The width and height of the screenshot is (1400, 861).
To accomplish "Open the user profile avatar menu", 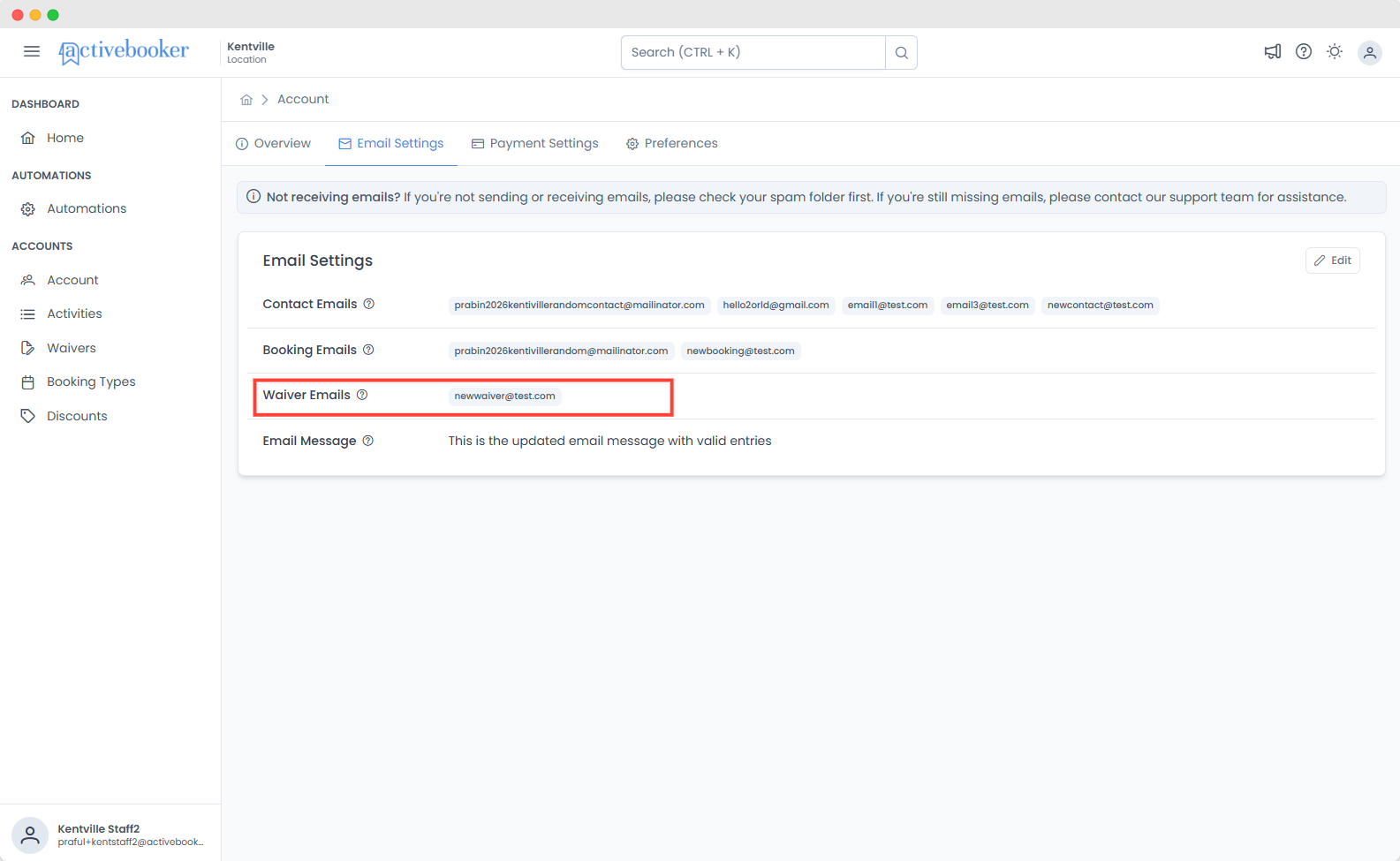I will [1370, 52].
